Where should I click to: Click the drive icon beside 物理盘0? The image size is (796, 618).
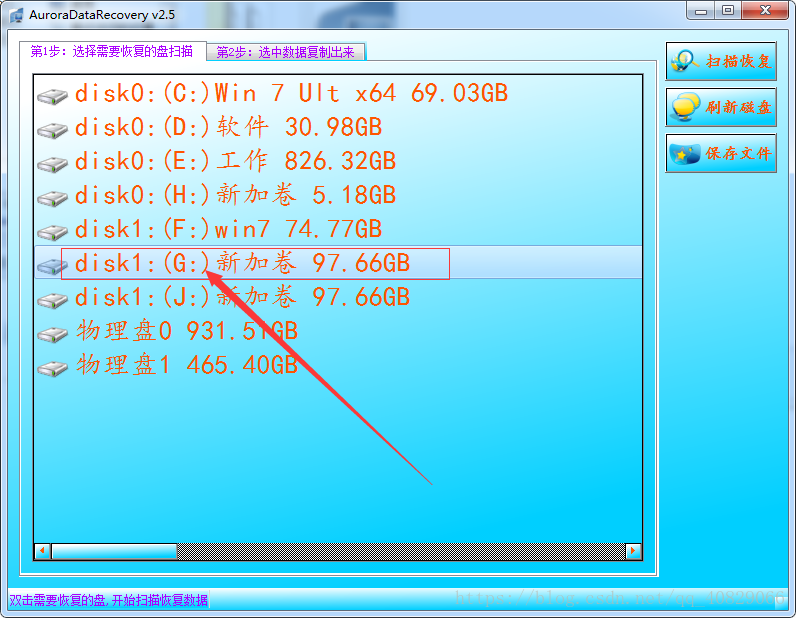(x=52, y=334)
